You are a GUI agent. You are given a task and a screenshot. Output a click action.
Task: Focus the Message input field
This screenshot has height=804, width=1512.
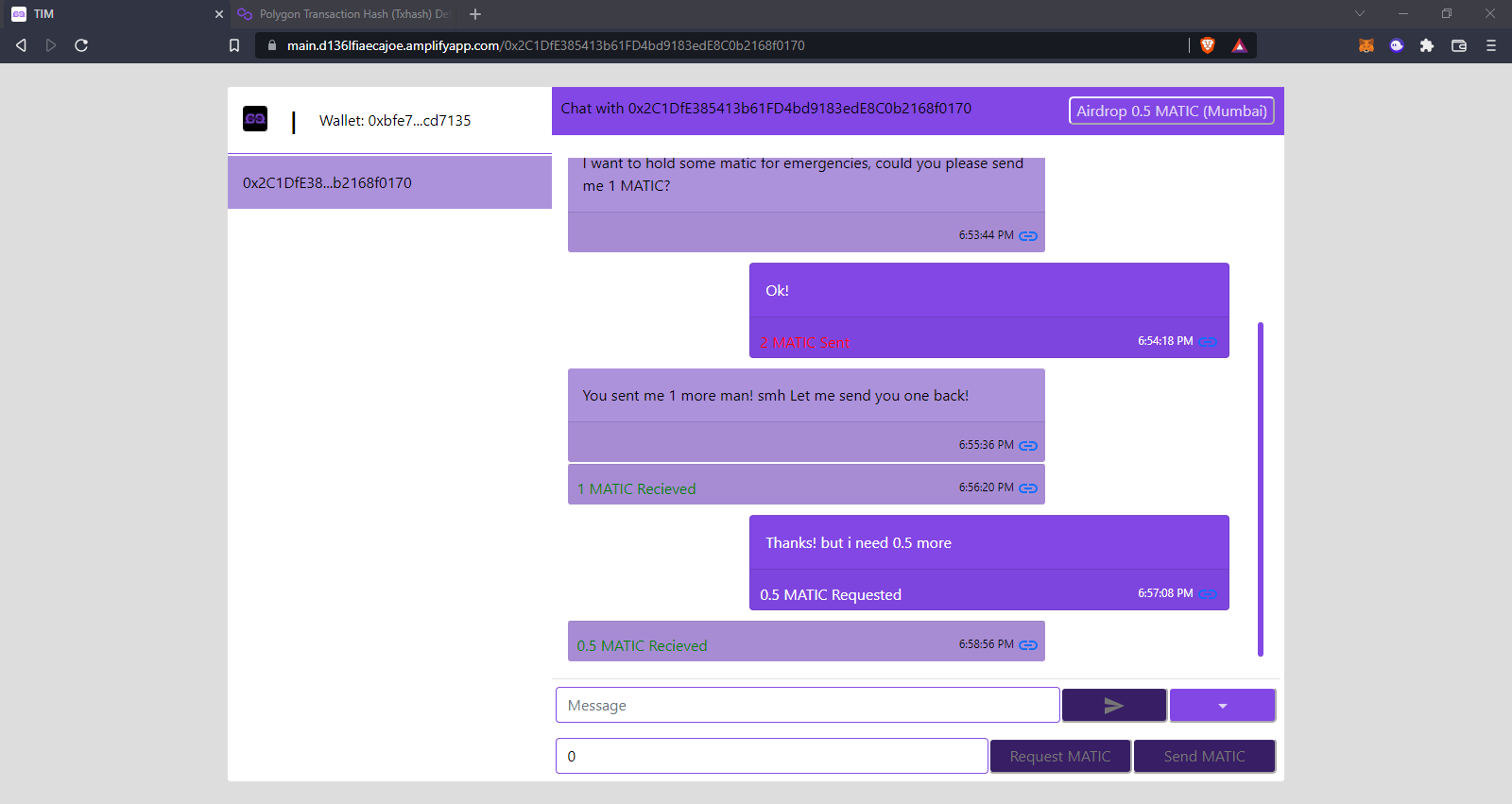point(808,705)
